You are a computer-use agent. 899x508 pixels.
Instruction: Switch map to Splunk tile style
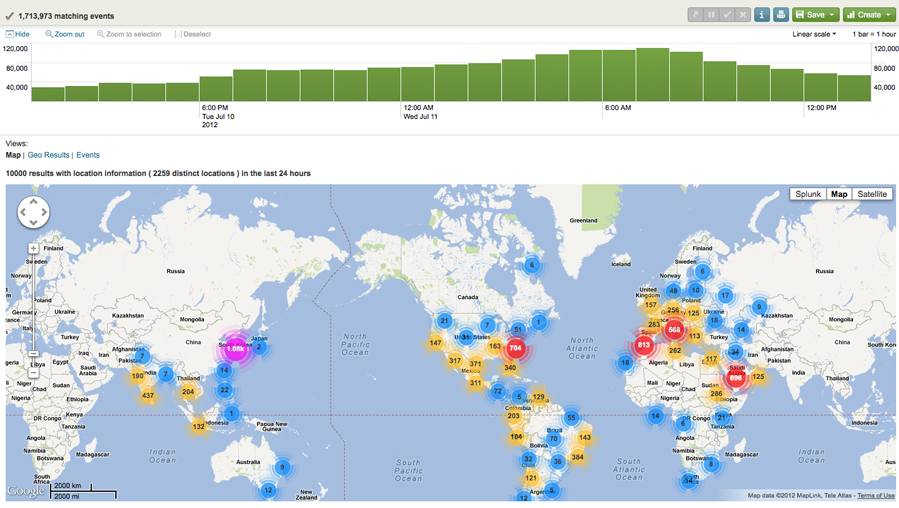pyautogui.click(x=807, y=194)
